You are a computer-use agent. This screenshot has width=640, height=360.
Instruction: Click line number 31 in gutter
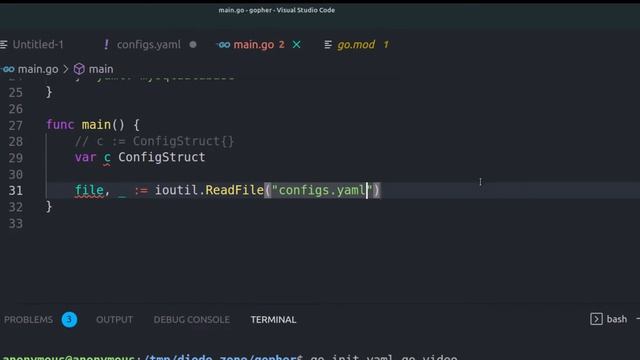click(16, 191)
